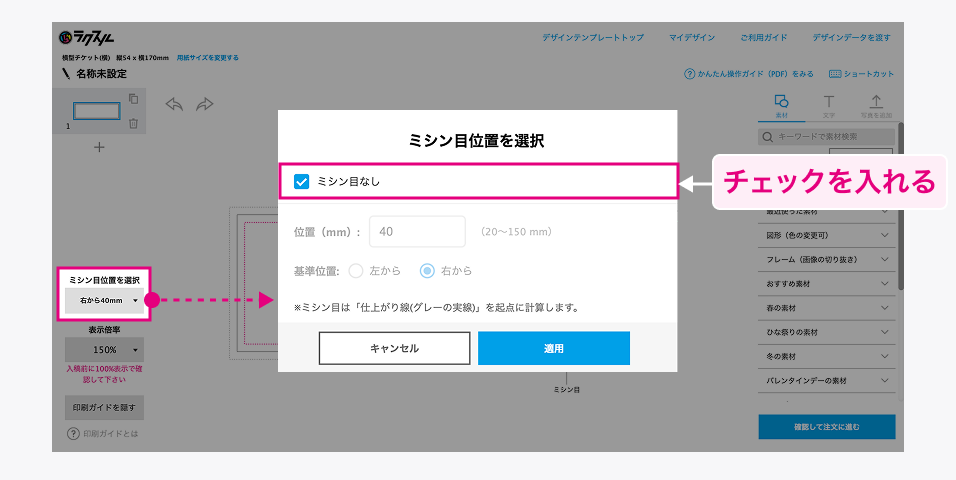Select page 1 thumbnail
This screenshot has height=480, width=956.
tap(96, 111)
